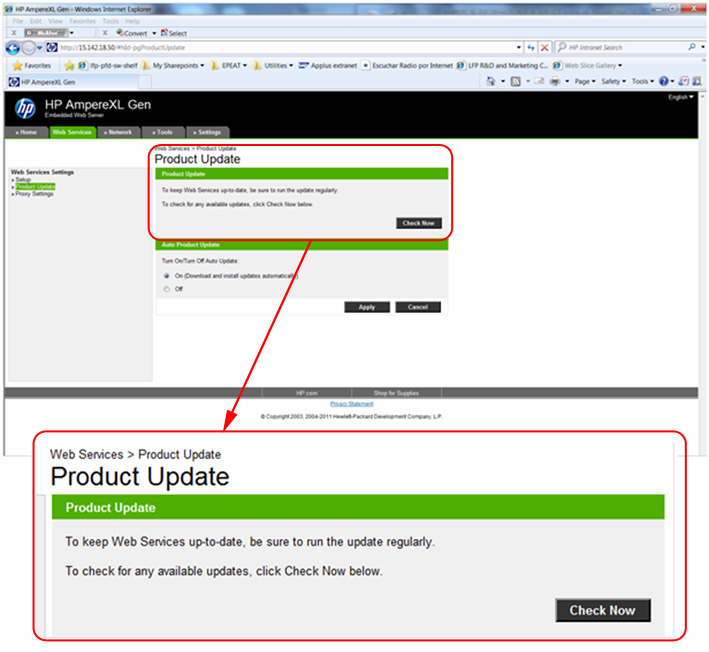The width and height of the screenshot is (709, 652).
Task: Switch to the Network tab
Action: tap(118, 132)
